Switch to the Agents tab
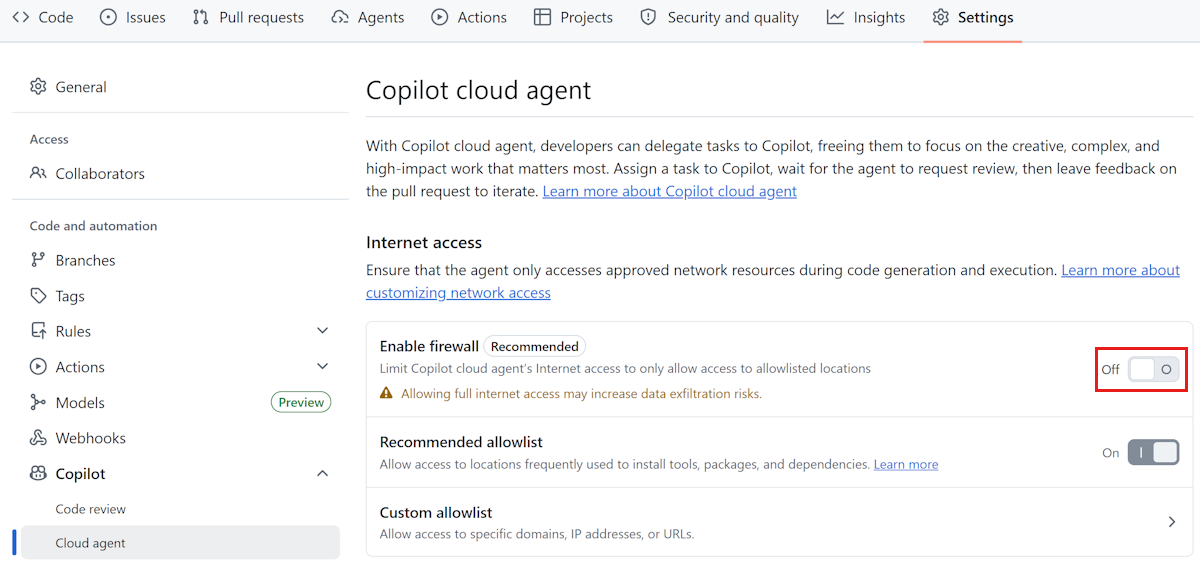This screenshot has width=1200, height=565. 368,17
